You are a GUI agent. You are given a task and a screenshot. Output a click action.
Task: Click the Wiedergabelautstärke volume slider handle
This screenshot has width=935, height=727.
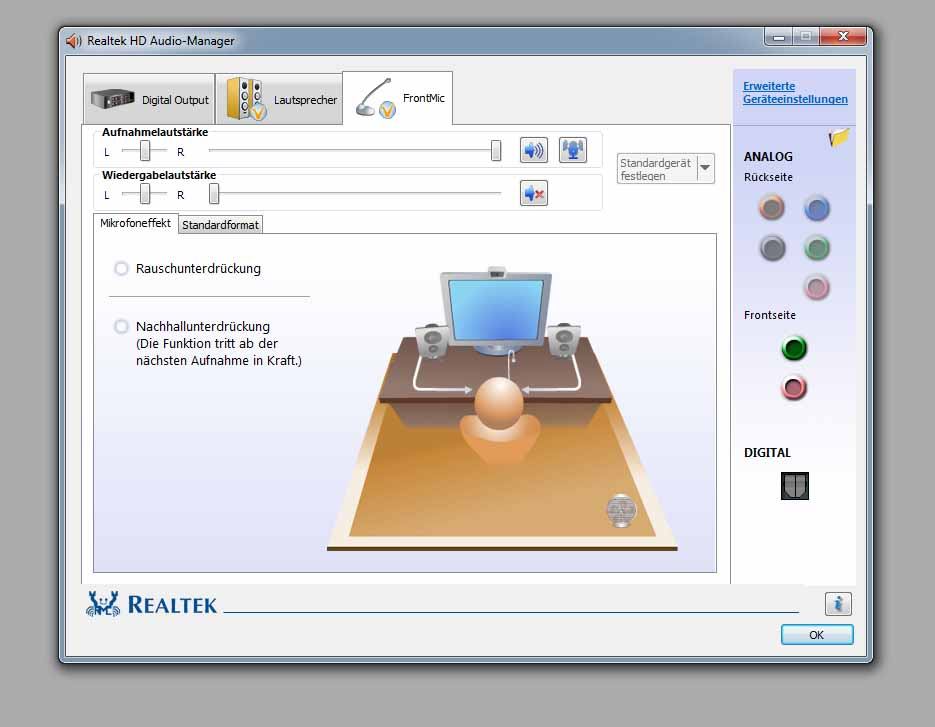point(214,194)
